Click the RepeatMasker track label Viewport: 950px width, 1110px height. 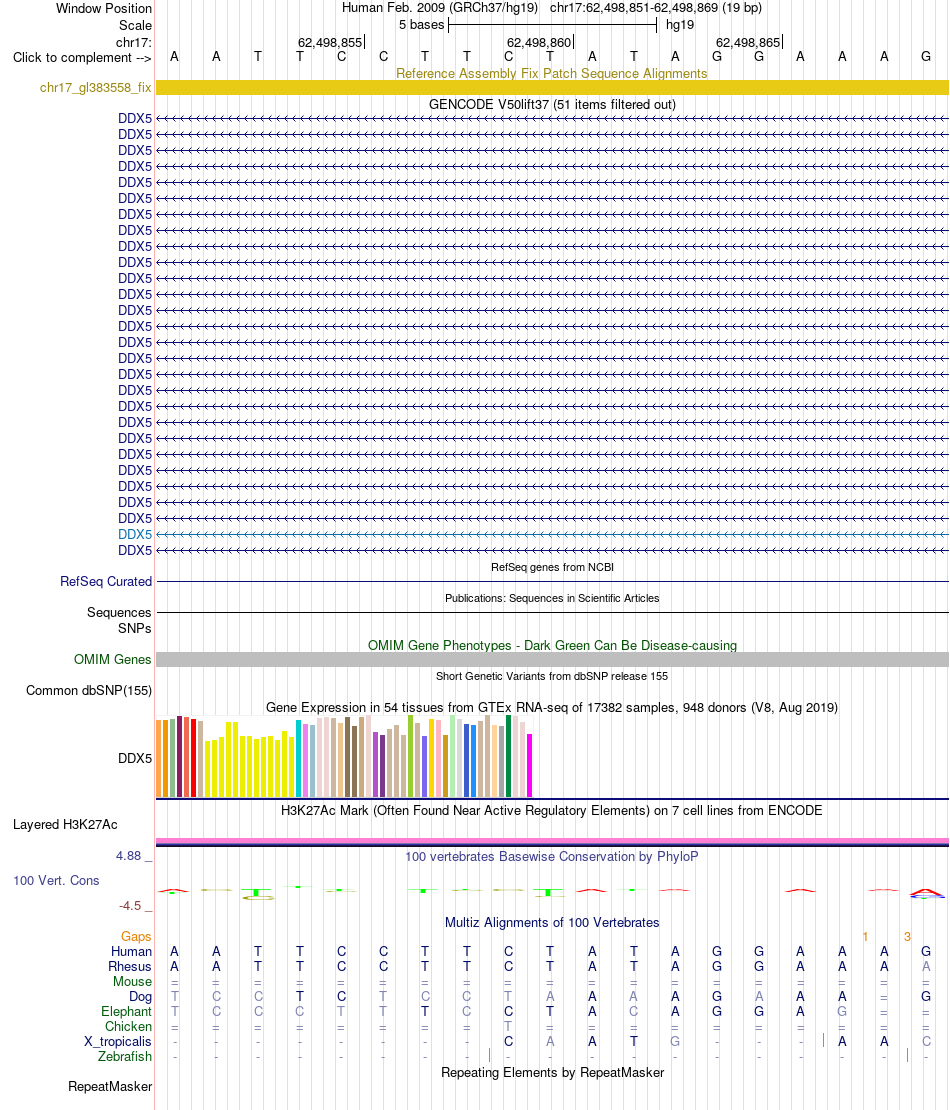[x=110, y=1087]
